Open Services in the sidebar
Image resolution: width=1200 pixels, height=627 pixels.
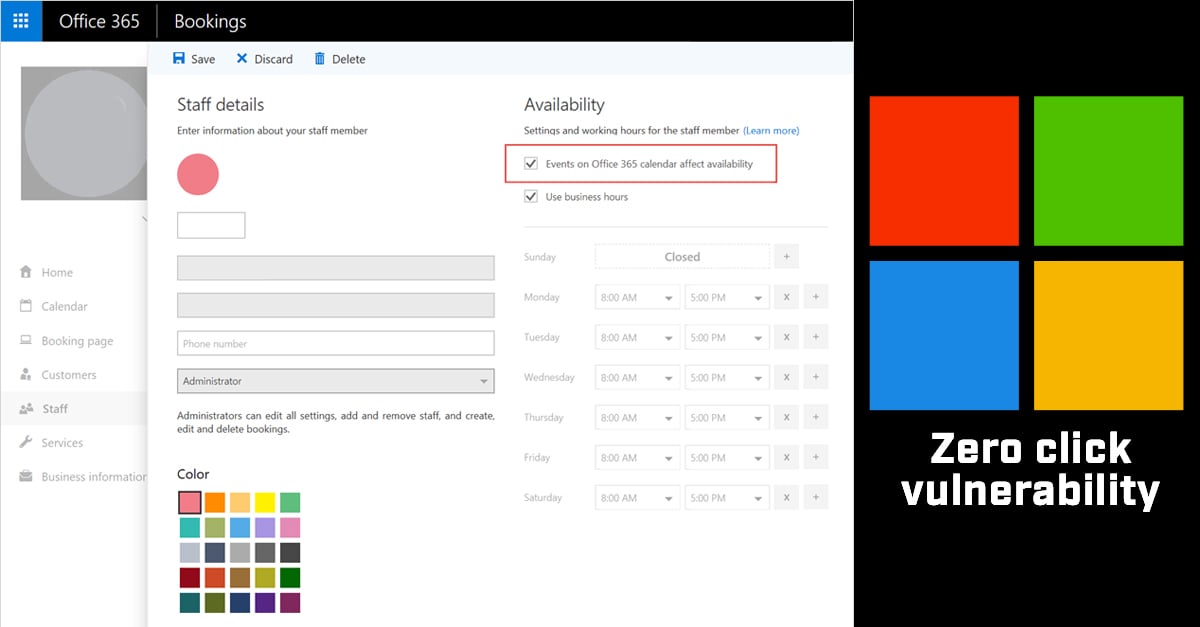[62, 443]
